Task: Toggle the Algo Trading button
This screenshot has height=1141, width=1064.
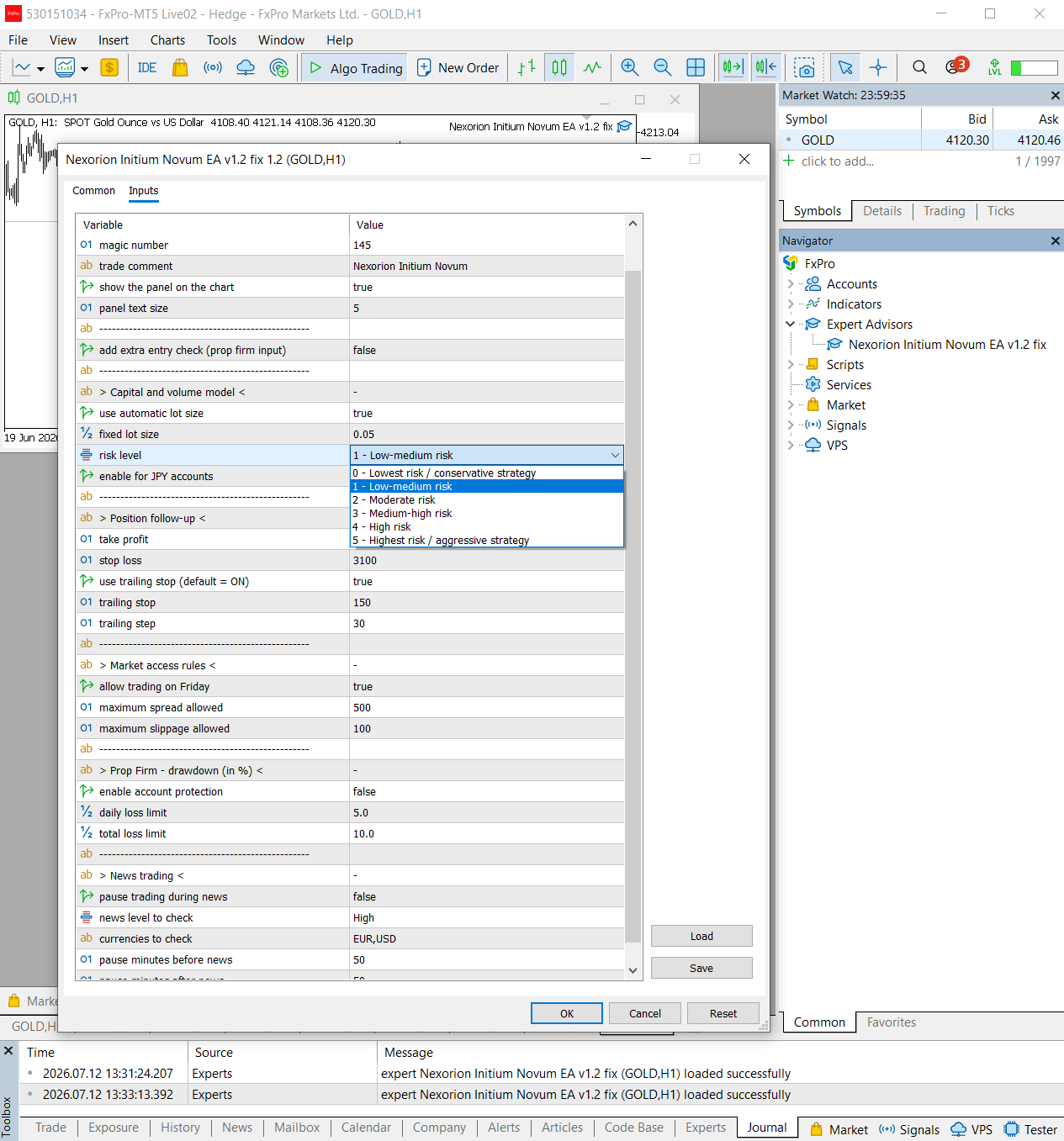Action: (356, 68)
